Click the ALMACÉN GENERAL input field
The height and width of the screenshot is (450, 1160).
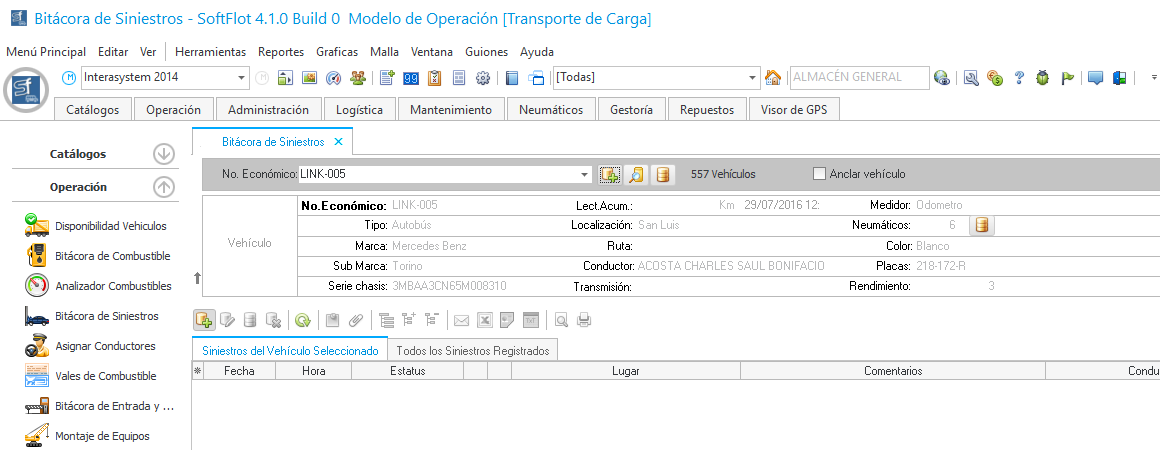click(x=857, y=78)
